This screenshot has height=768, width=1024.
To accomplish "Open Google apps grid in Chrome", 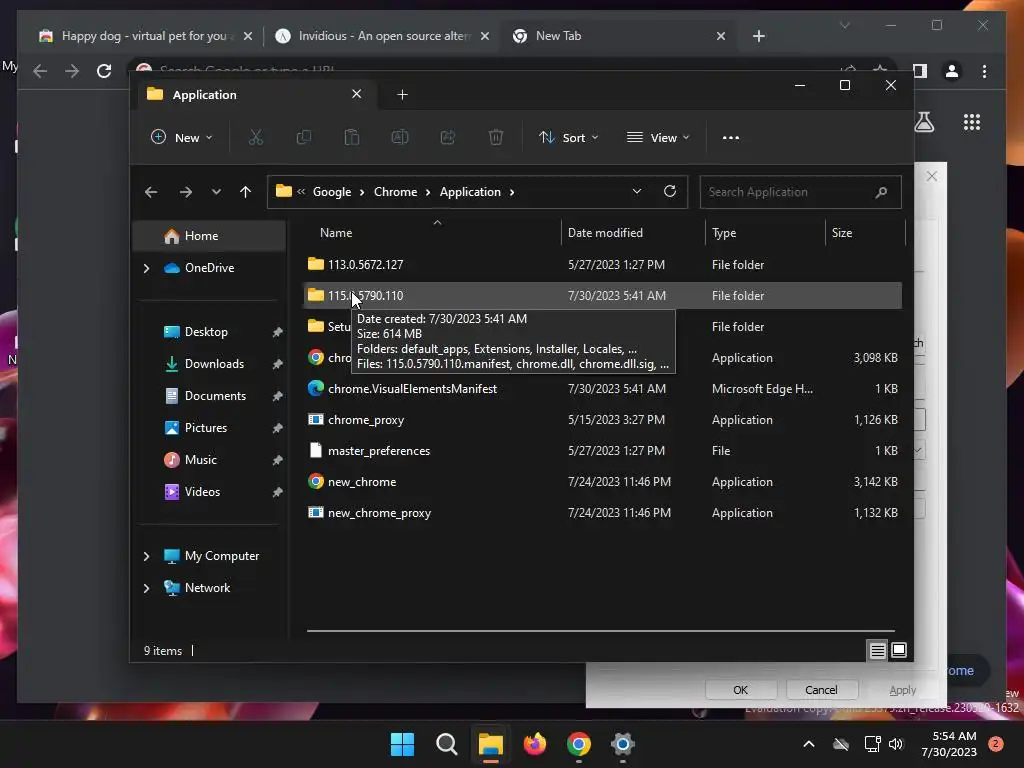I will tap(972, 122).
